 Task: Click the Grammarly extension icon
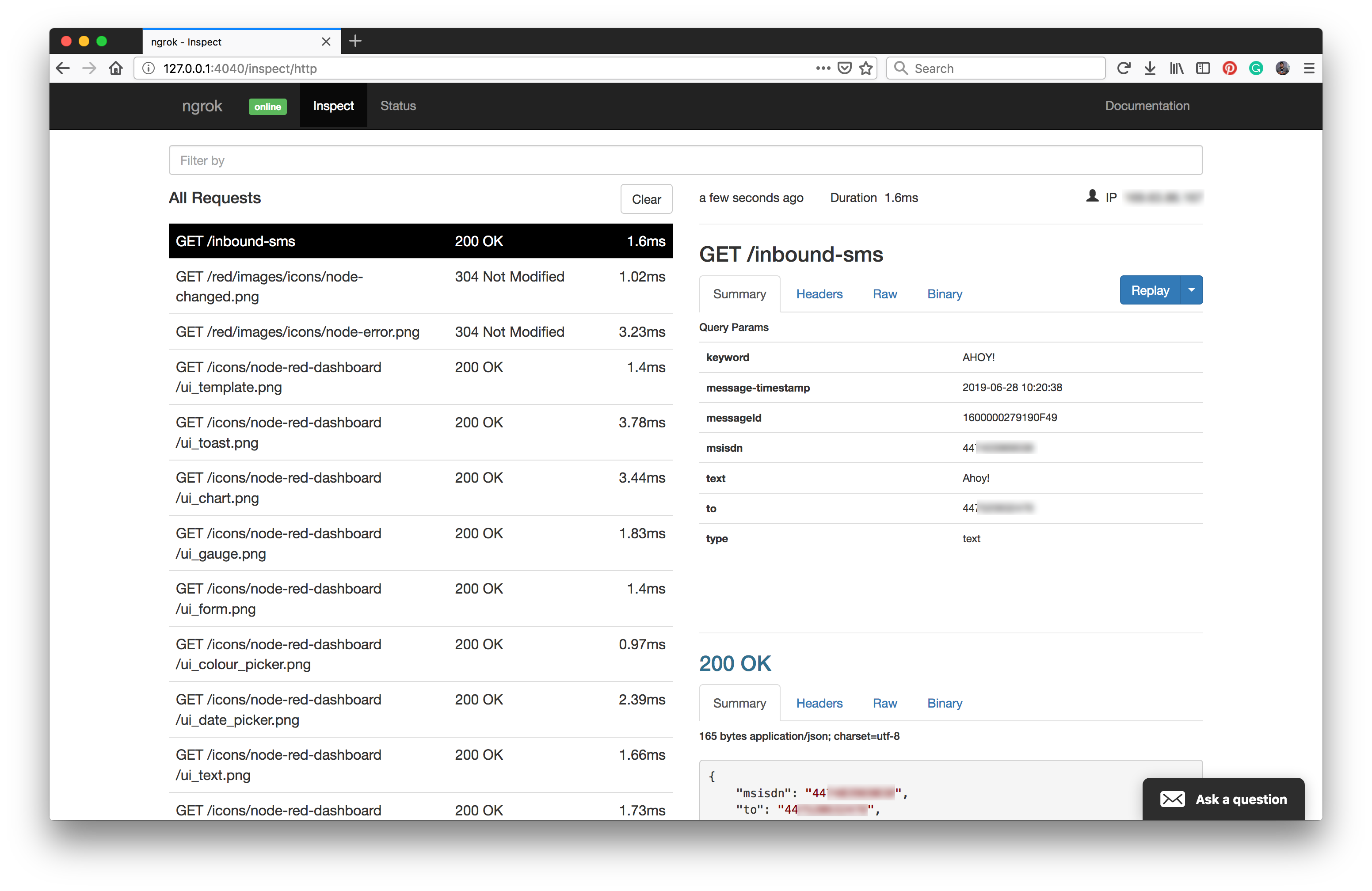tap(1256, 69)
